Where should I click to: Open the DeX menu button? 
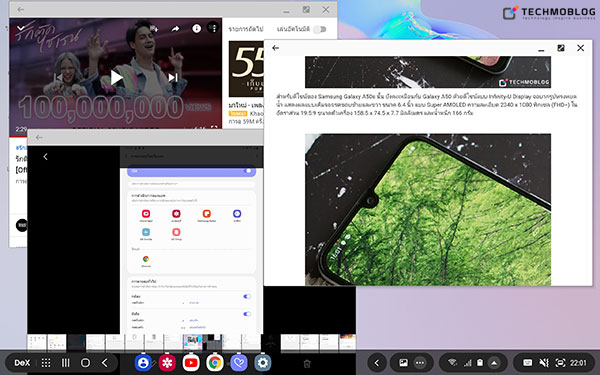click(22, 363)
